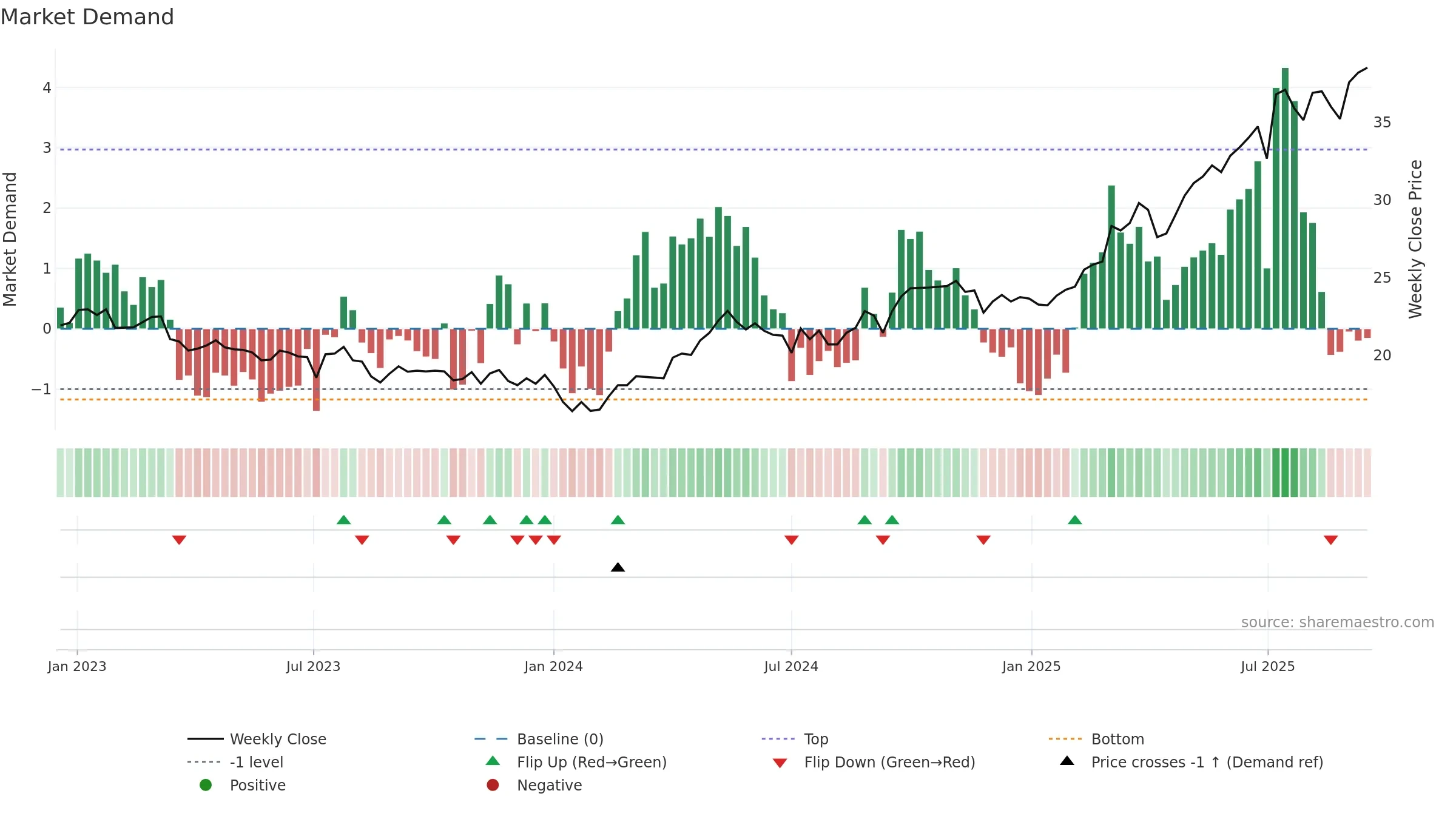1456x819 pixels.
Task: Click the Jul 2023 x-axis label
Action: pyautogui.click(x=313, y=666)
